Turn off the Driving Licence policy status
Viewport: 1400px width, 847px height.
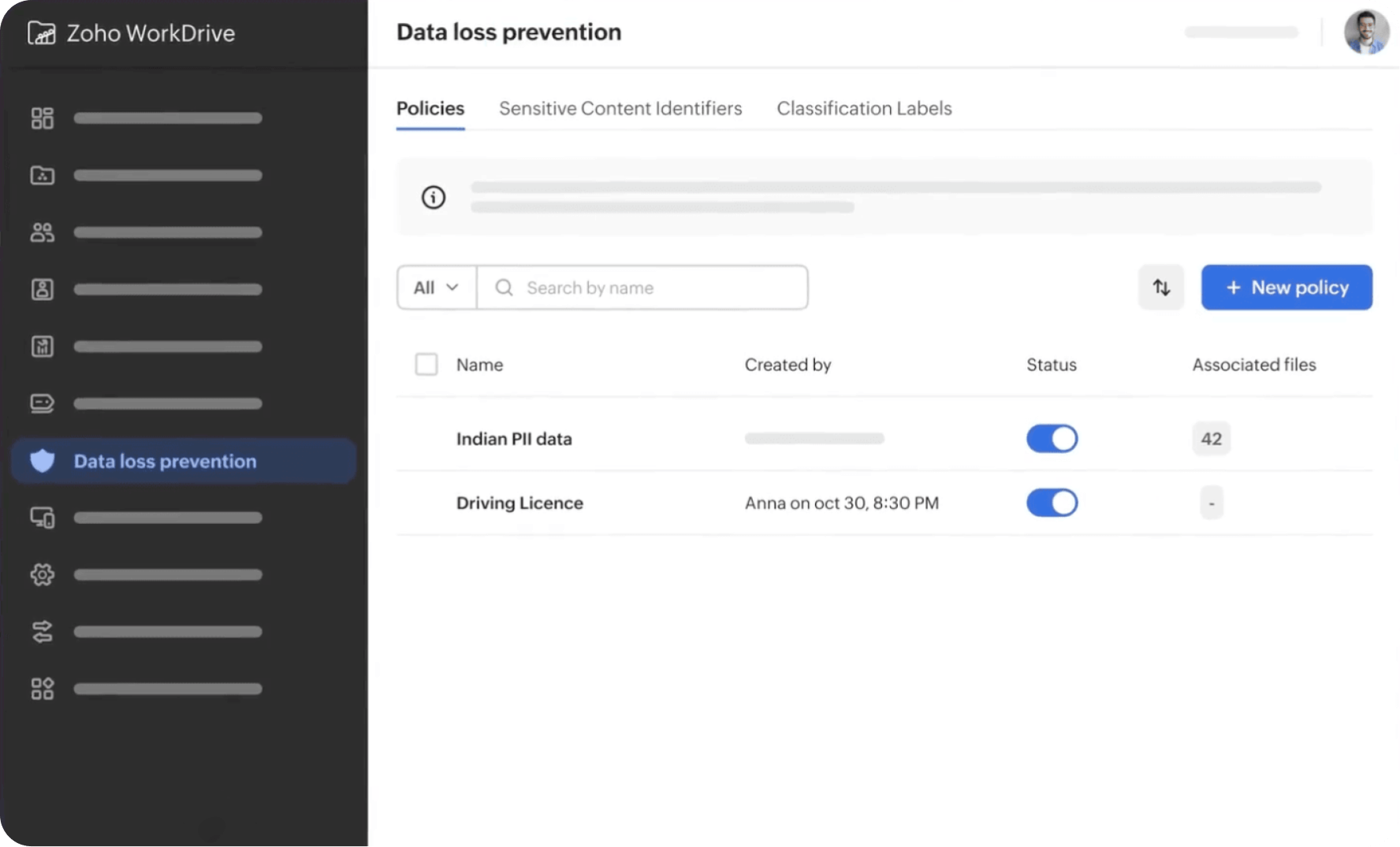click(x=1052, y=503)
